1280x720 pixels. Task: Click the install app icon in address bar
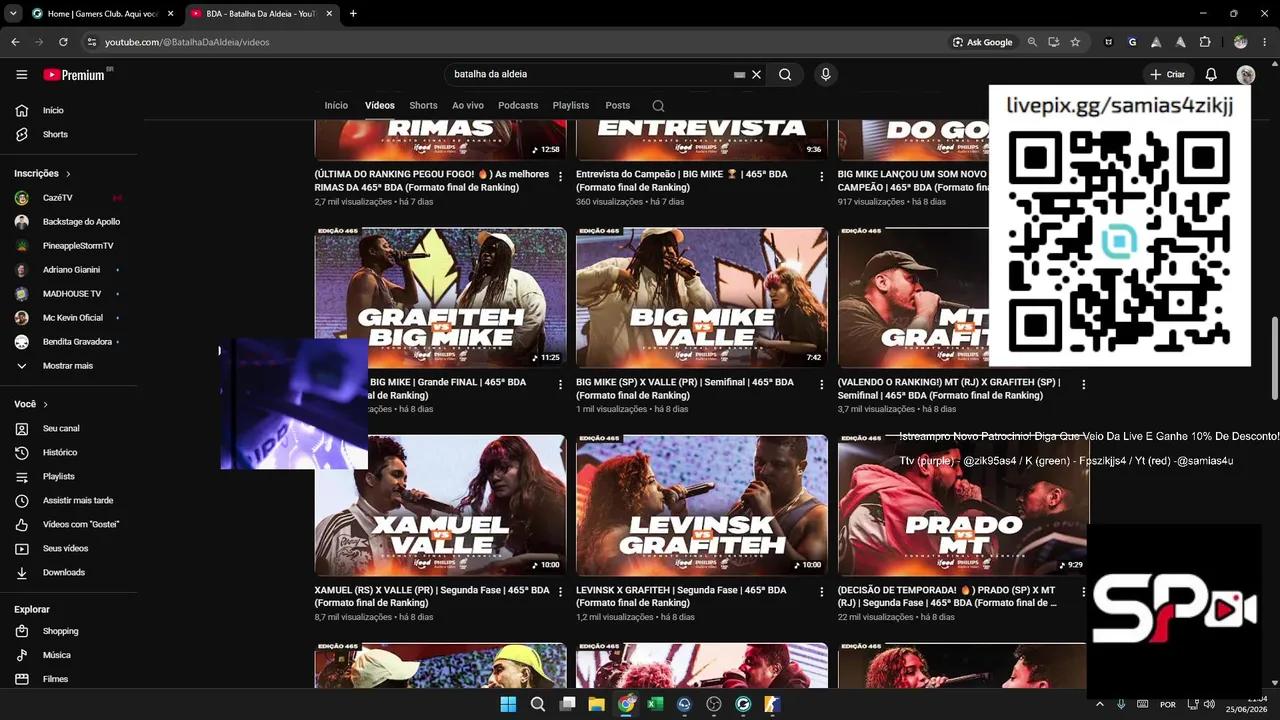coord(1053,42)
